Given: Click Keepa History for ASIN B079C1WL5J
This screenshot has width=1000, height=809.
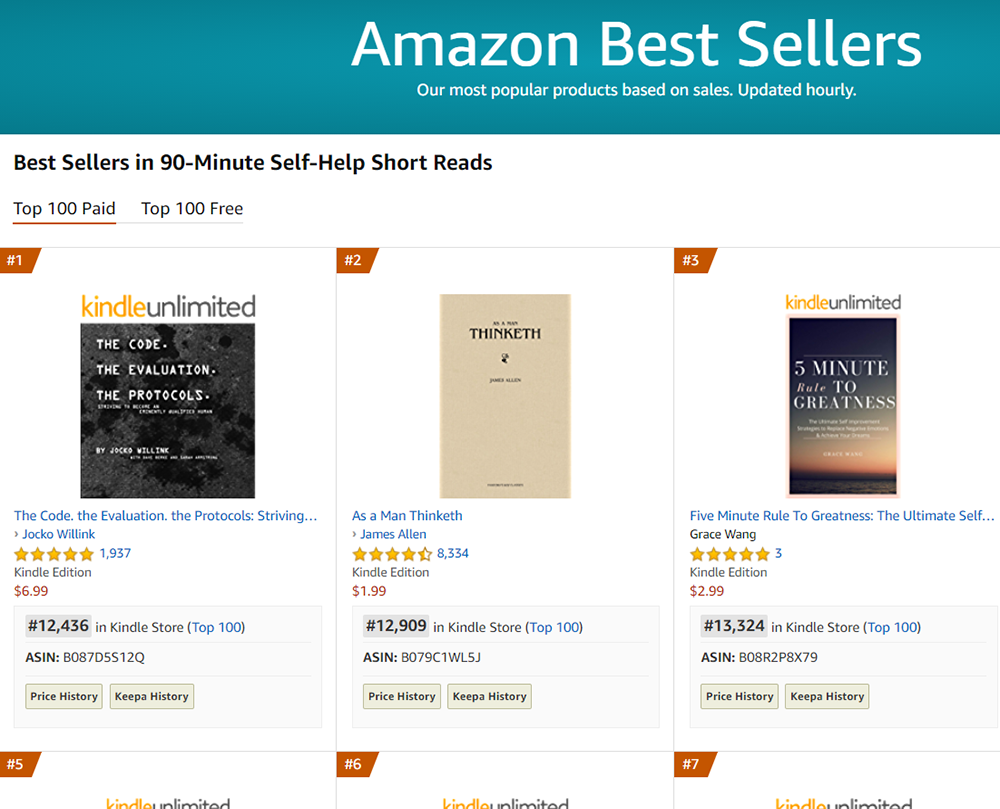Looking at the screenshot, I should pos(489,696).
